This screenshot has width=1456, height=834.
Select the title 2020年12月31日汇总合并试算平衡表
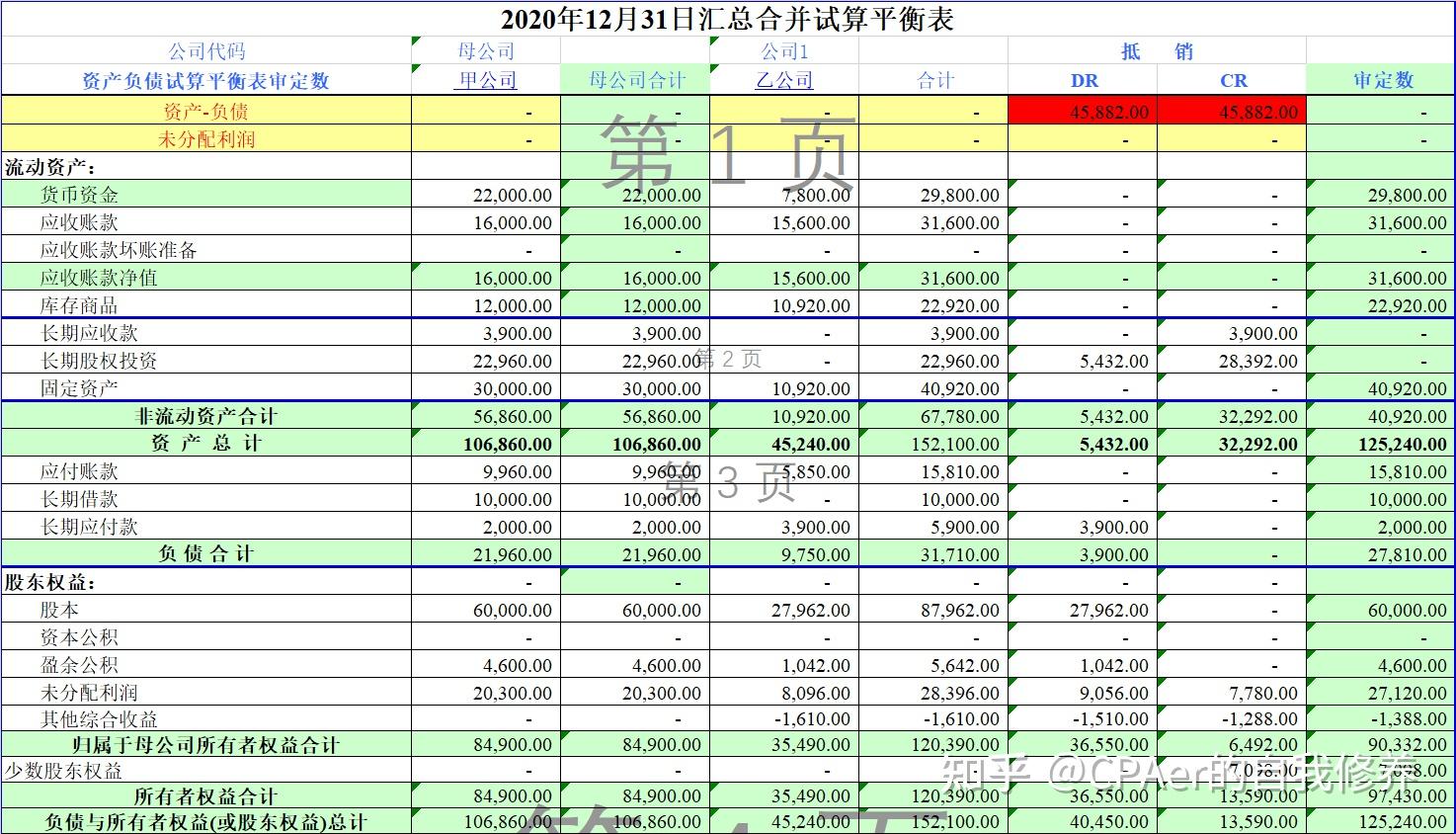point(727,19)
